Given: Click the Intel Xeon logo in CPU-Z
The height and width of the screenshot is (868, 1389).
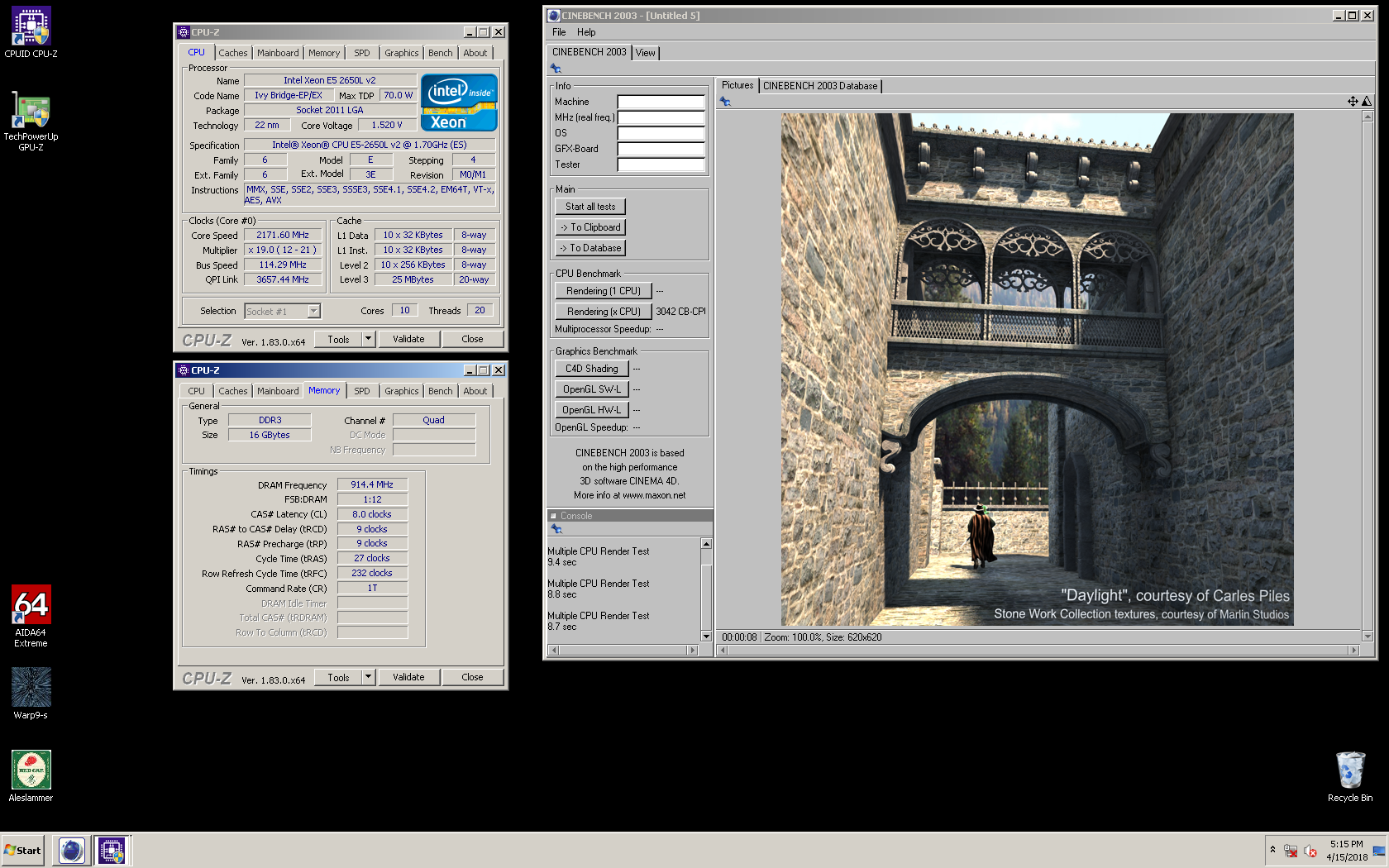Looking at the screenshot, I should (459, 103).
